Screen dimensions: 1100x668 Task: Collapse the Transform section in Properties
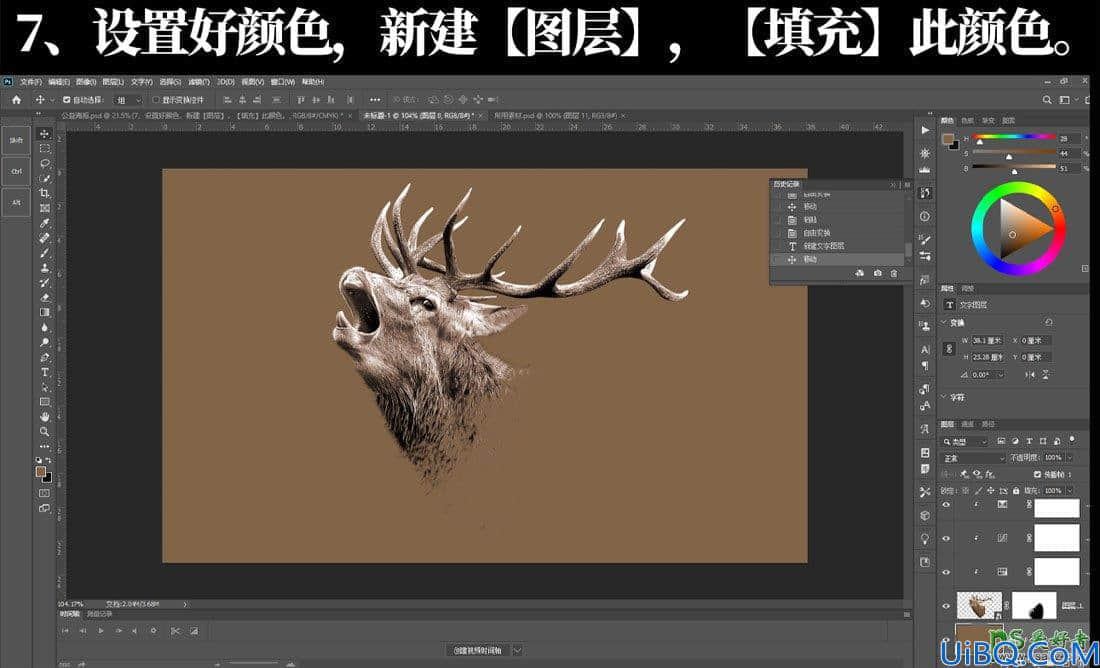(x=944, y=323)
